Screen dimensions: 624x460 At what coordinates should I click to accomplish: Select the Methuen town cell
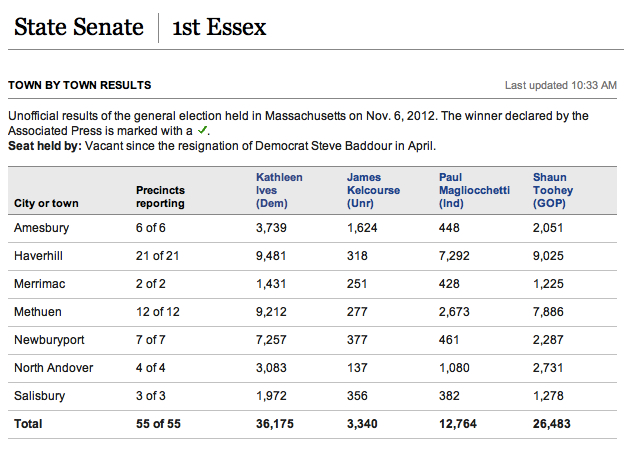[38, 312]
